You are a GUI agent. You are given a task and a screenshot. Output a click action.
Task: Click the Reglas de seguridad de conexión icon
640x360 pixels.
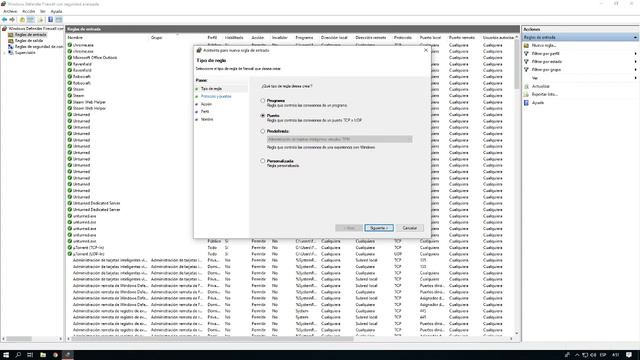click(x=11, y=47)
